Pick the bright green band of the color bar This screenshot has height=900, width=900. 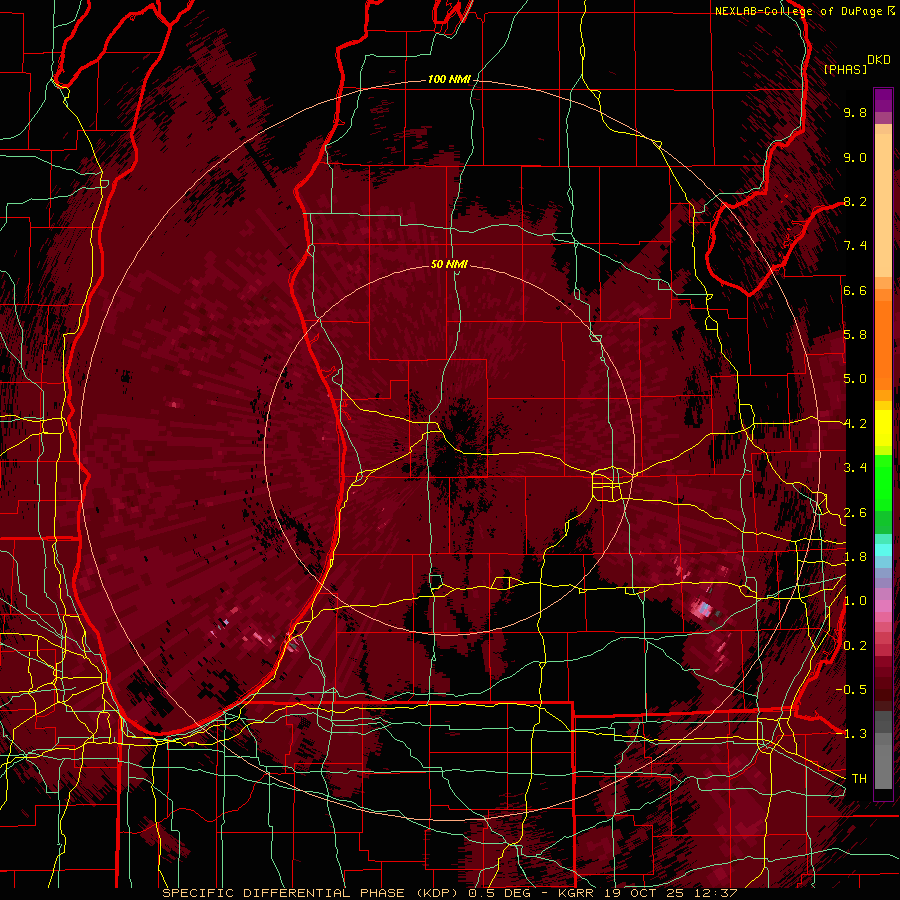click(883, 482)
